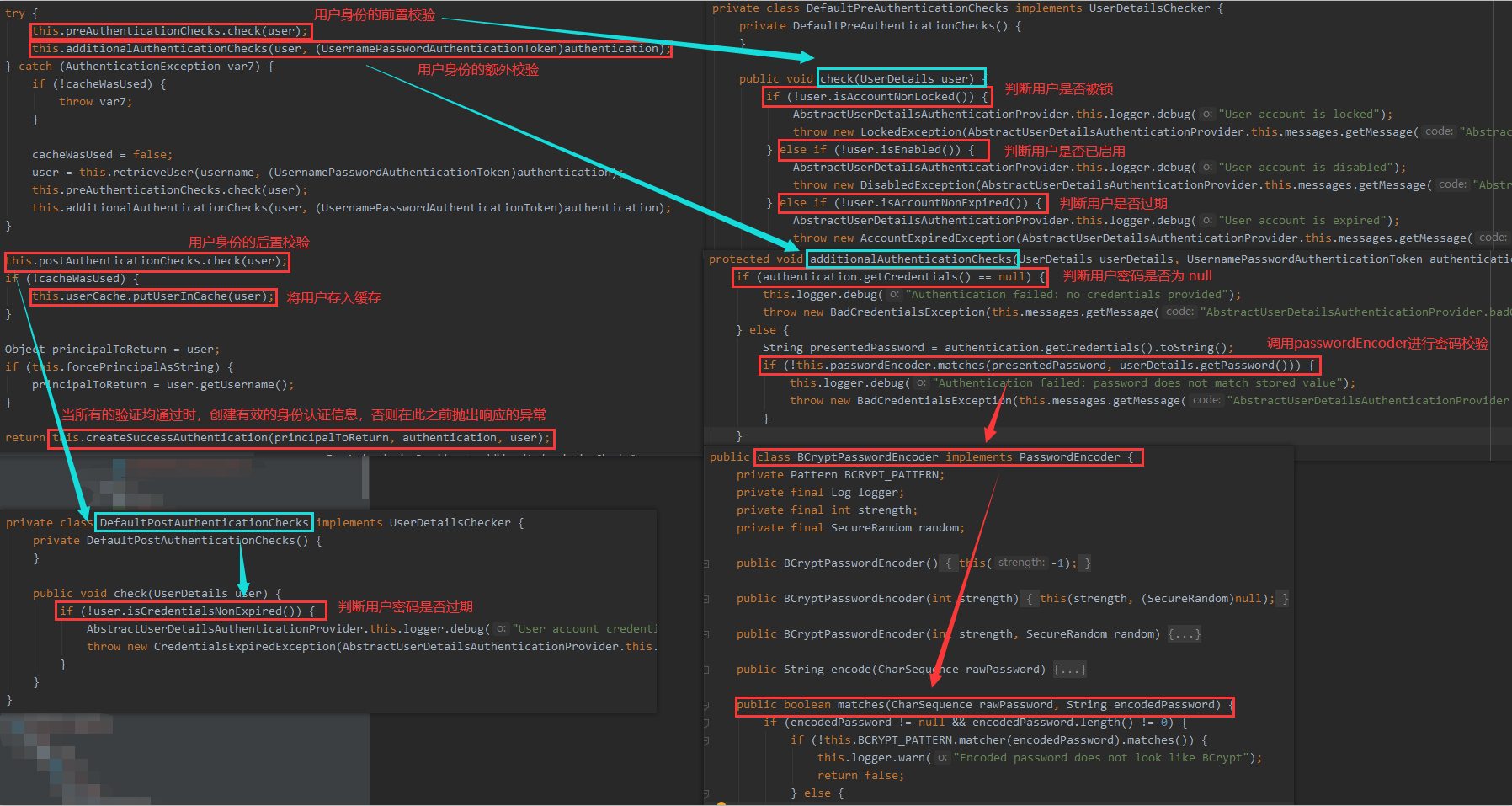Screen dimensions: 1512x806
Task: Expand fold marker for the strength, SecureRandom random constructor
Action: tap(706, 634)
